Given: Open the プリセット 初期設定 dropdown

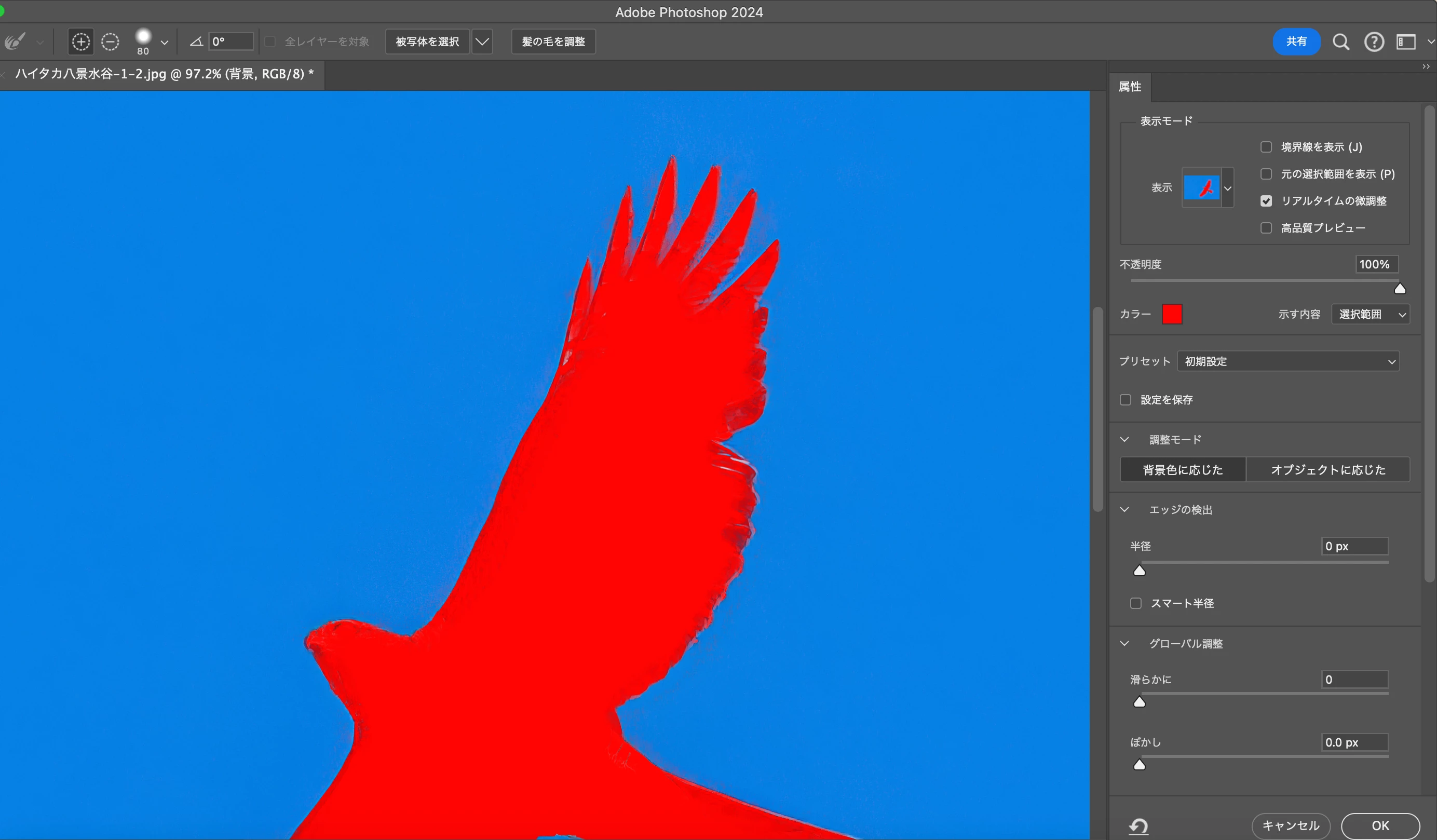Looking at the screenshot, I should point(1287,361).
